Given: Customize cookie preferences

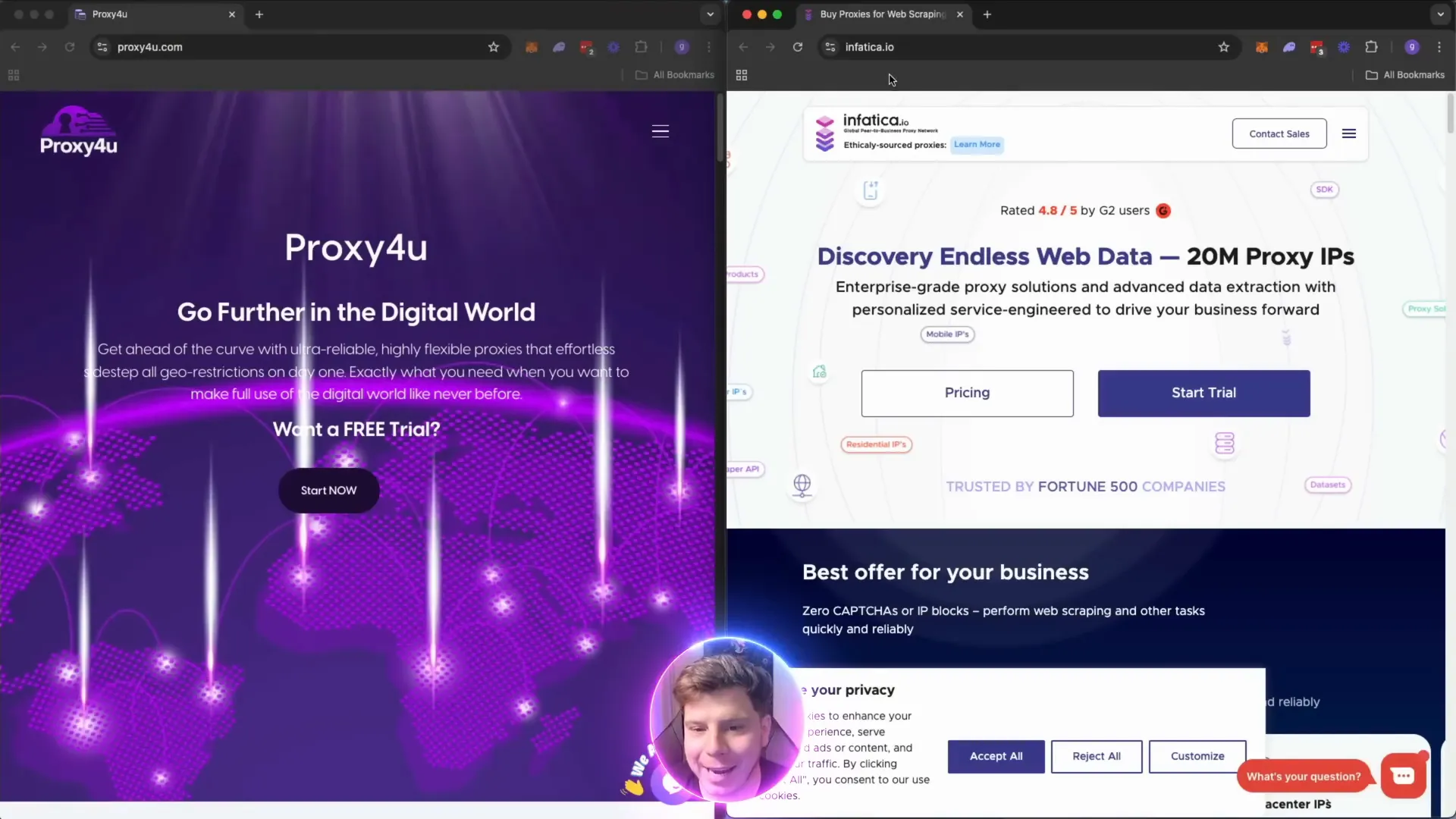Looking at the screenshot, I should point(1197,756).
